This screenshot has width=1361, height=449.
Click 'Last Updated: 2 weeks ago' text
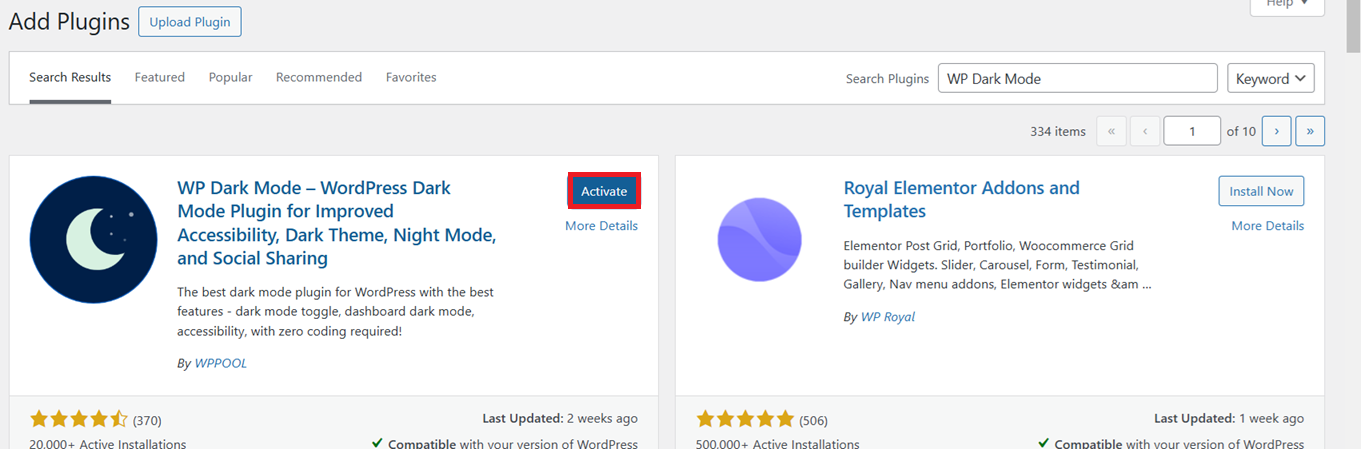[x=559, y=419]
